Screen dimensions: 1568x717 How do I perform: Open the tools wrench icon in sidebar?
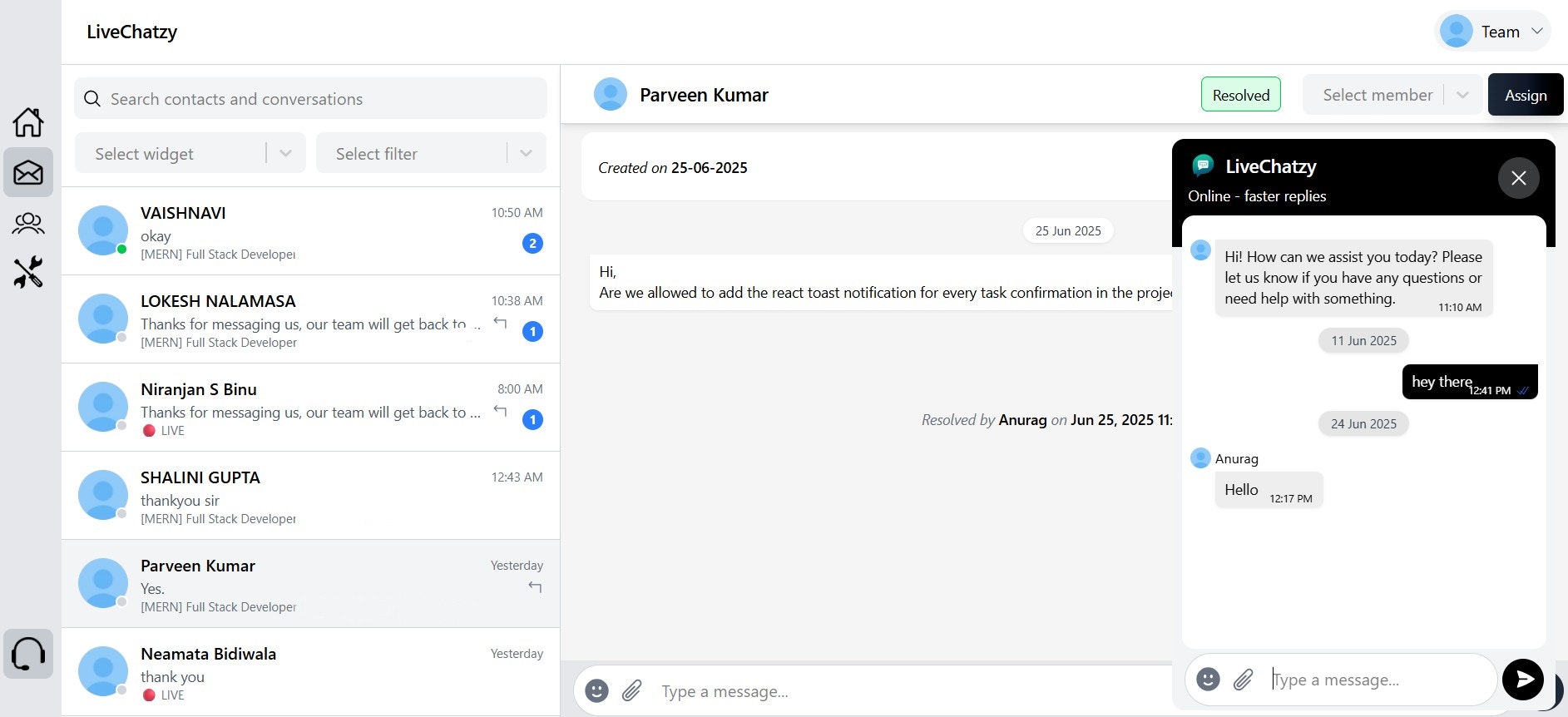[28, 272]
